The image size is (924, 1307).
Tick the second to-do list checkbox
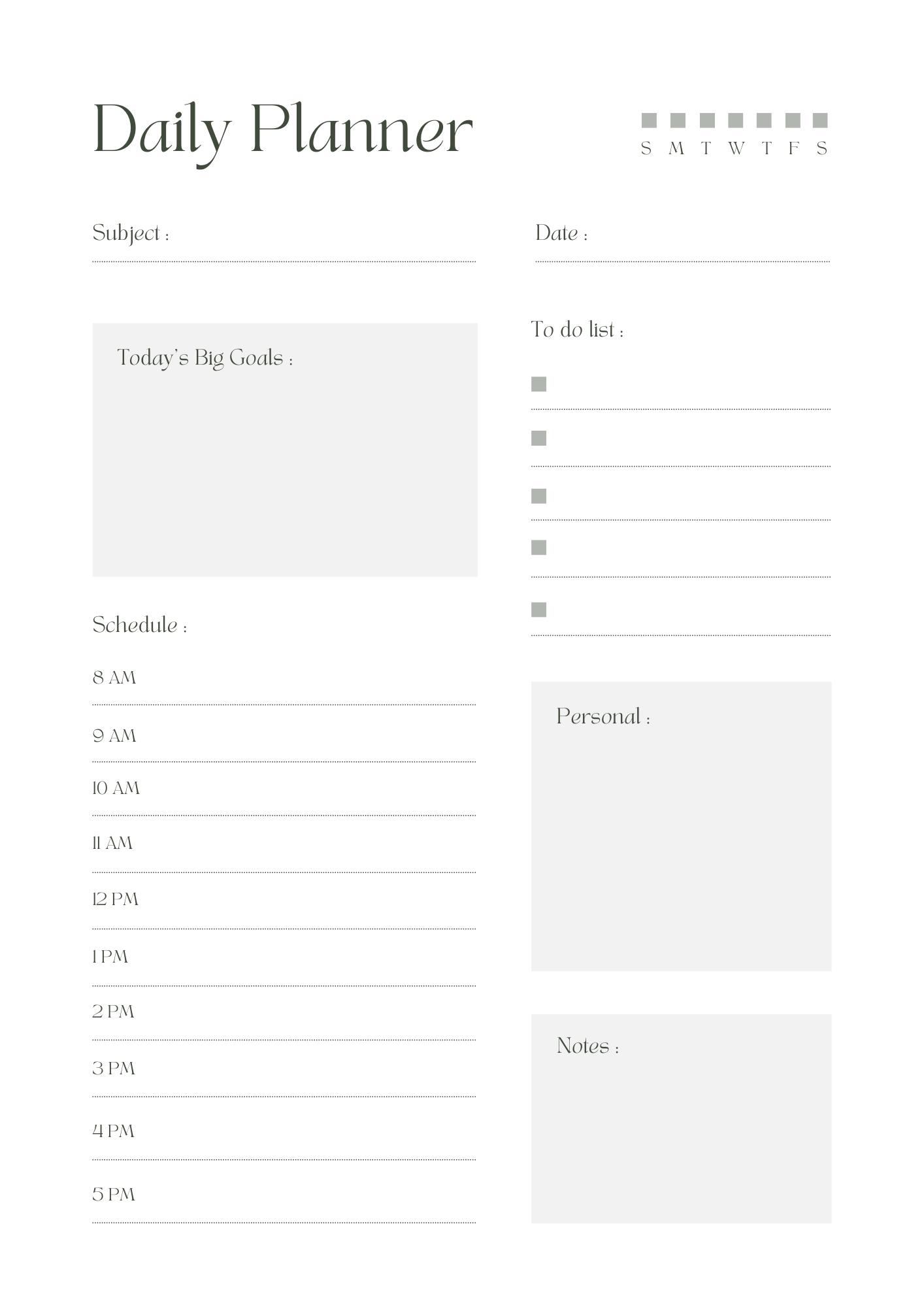click(x=538, y=438)
